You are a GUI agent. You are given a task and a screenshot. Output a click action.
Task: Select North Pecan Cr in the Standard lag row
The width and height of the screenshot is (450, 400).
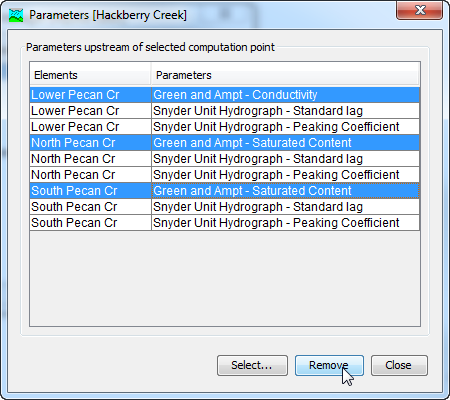[x=91, y=159]
